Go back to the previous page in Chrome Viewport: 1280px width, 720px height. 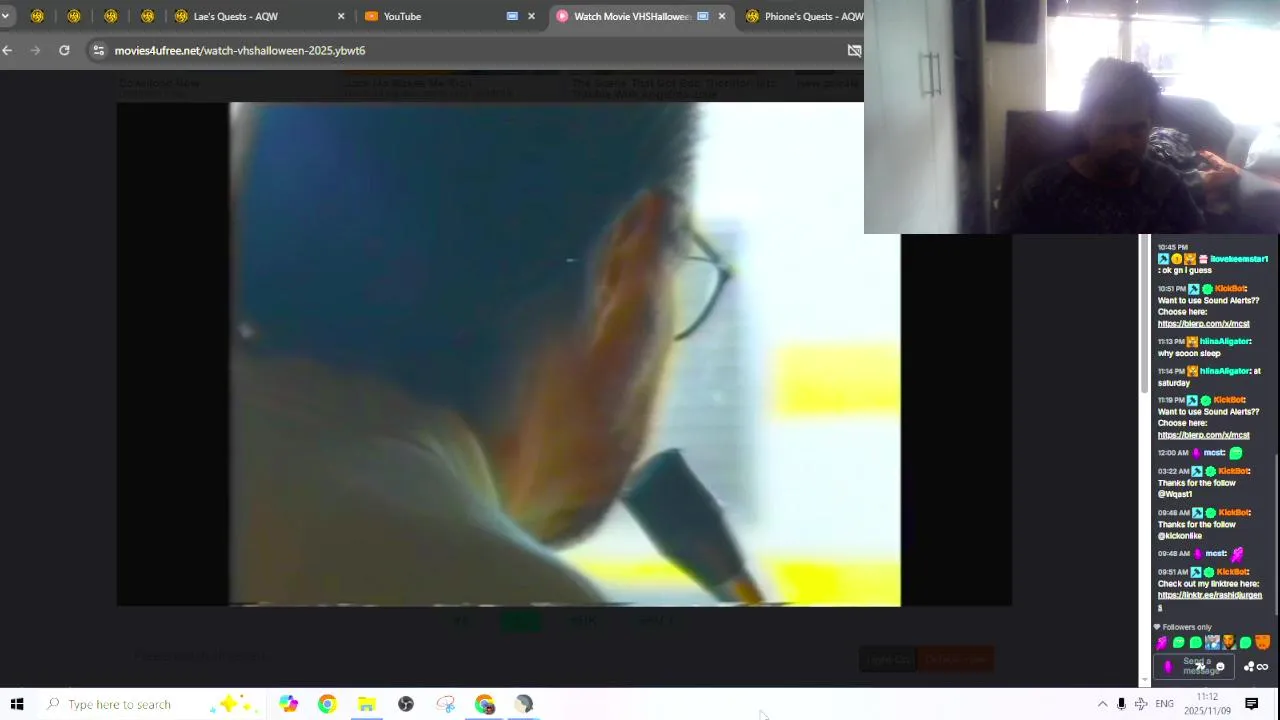coord(8,50)
